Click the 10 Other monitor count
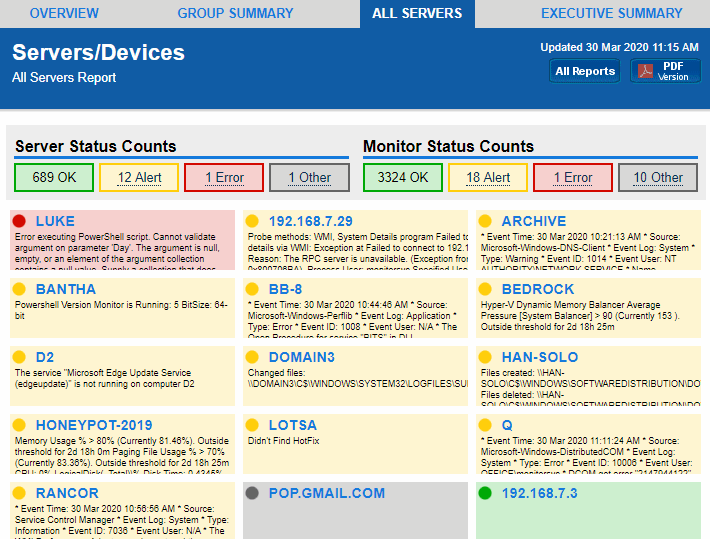The height and width of the screenshot is (539, 710). [x=658, y=177]
